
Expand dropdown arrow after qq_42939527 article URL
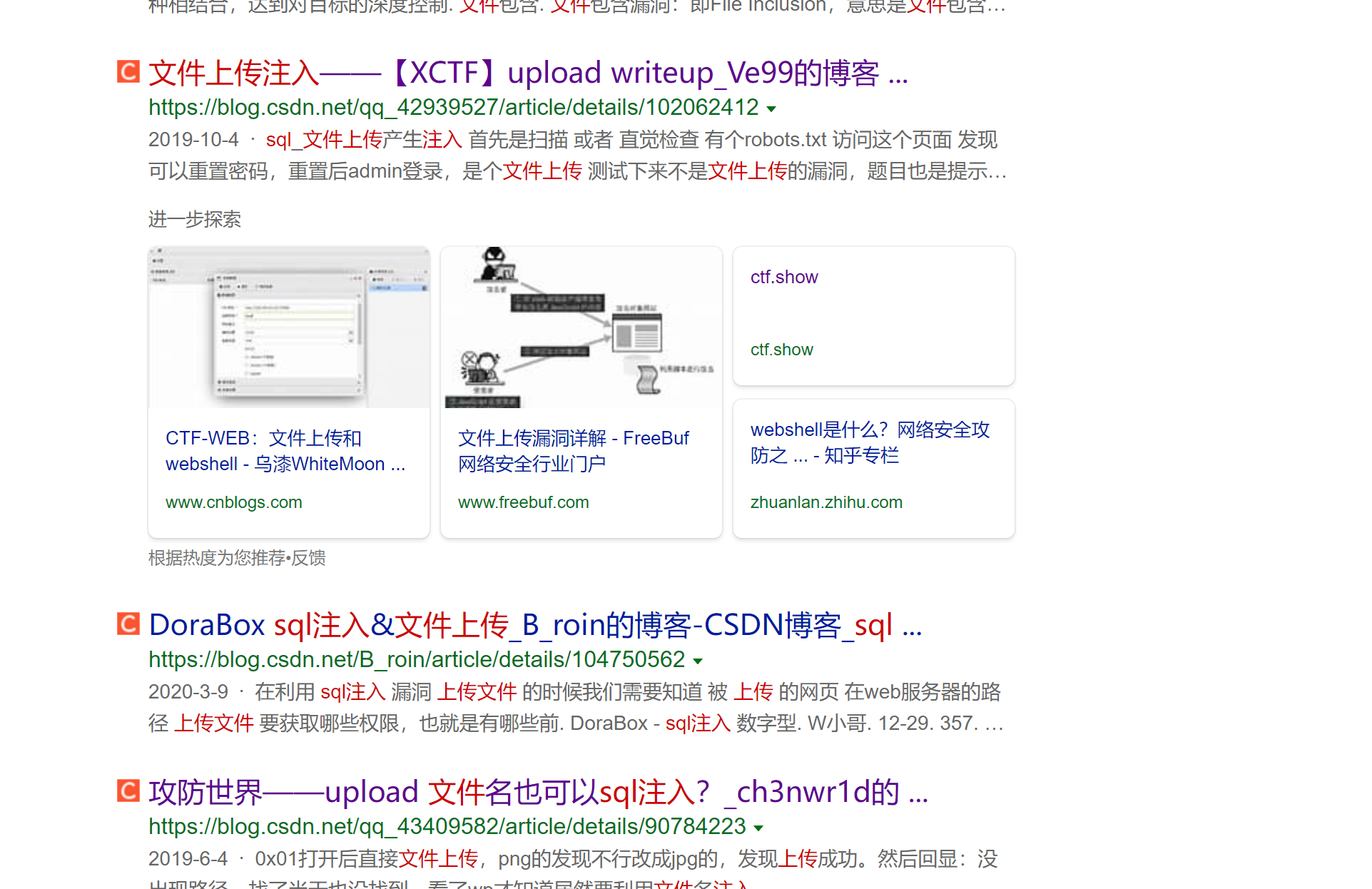pyautogui.click(x=771, y=109)
